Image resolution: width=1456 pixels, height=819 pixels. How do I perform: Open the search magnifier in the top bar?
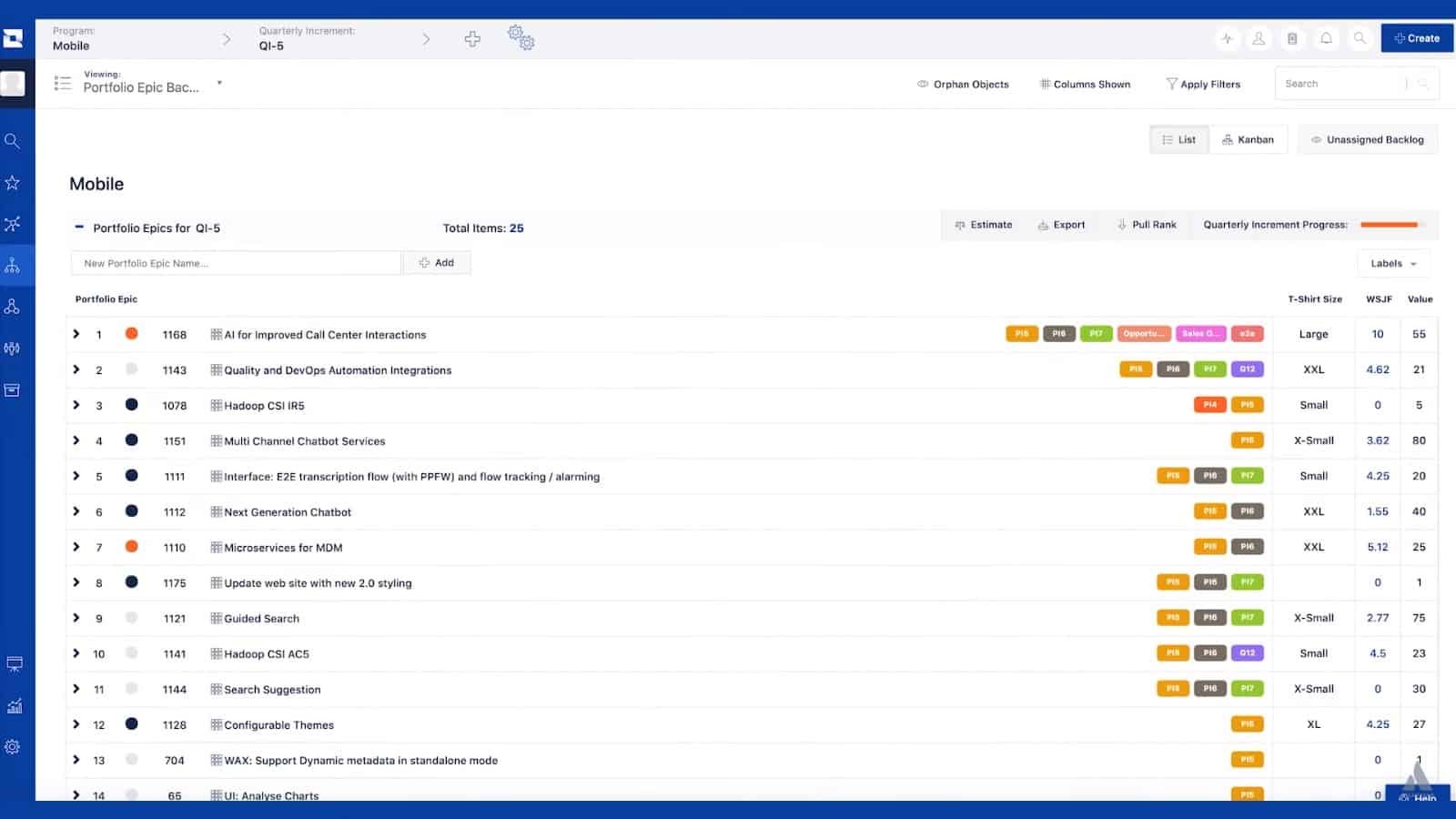1360,38
